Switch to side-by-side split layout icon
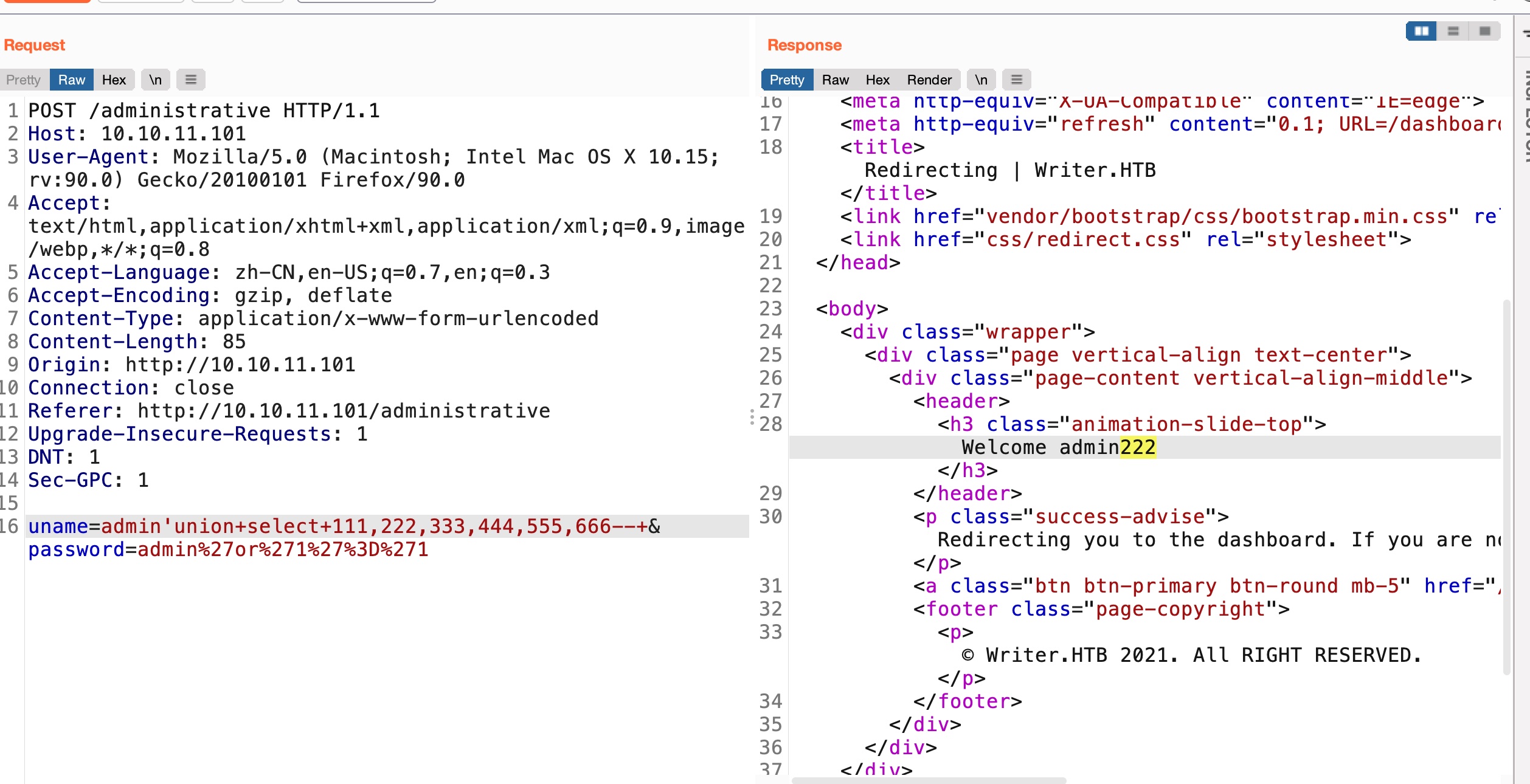This screenshot has height=784, width=1530. [1421, 31]
